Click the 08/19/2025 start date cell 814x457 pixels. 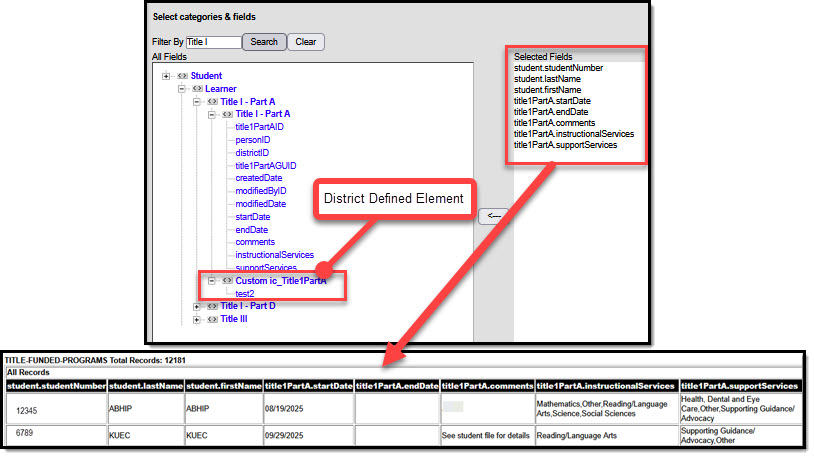point(309,409)
